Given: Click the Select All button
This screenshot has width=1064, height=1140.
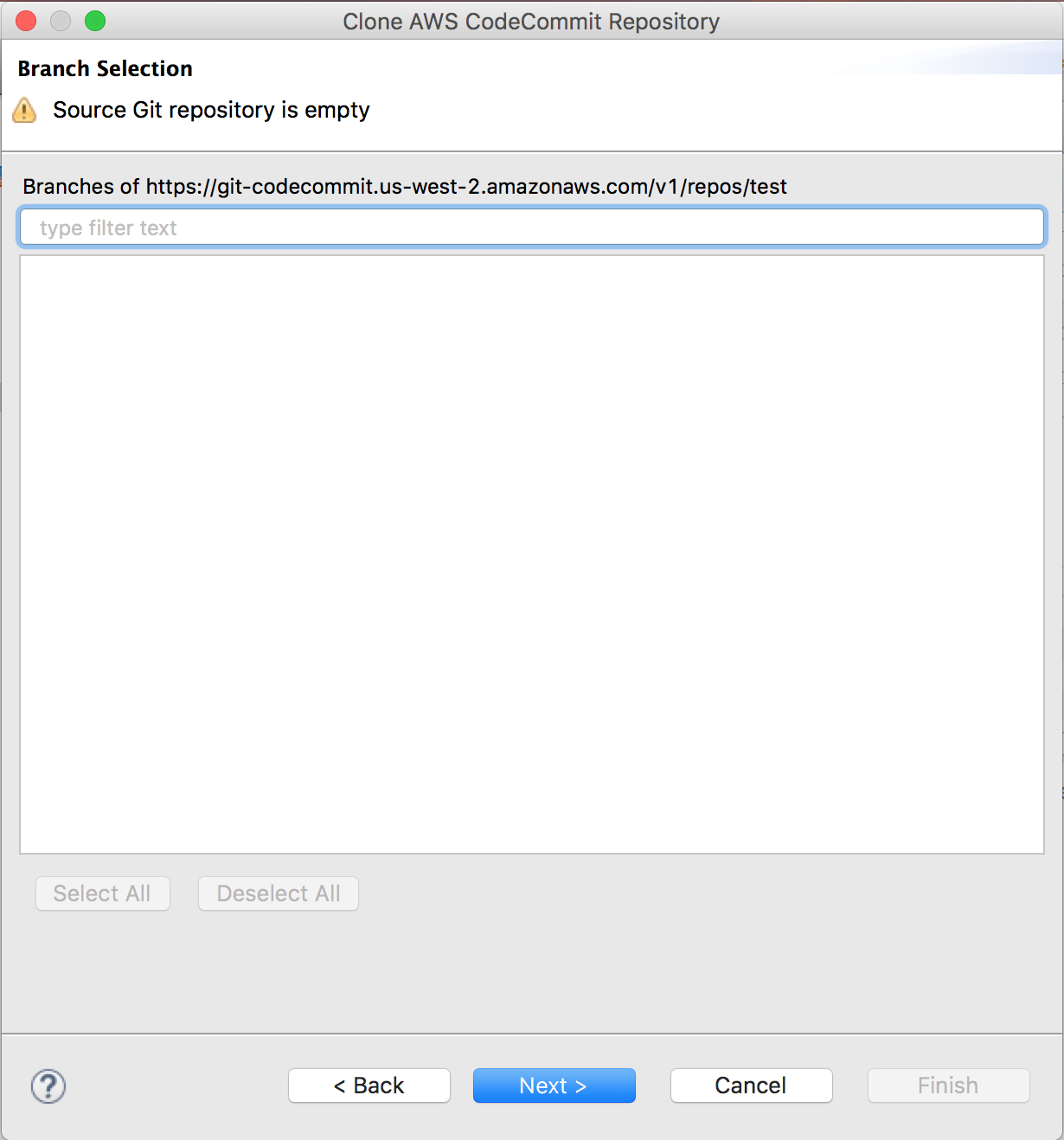Looking at the screenshot, I should coord(102,893).
